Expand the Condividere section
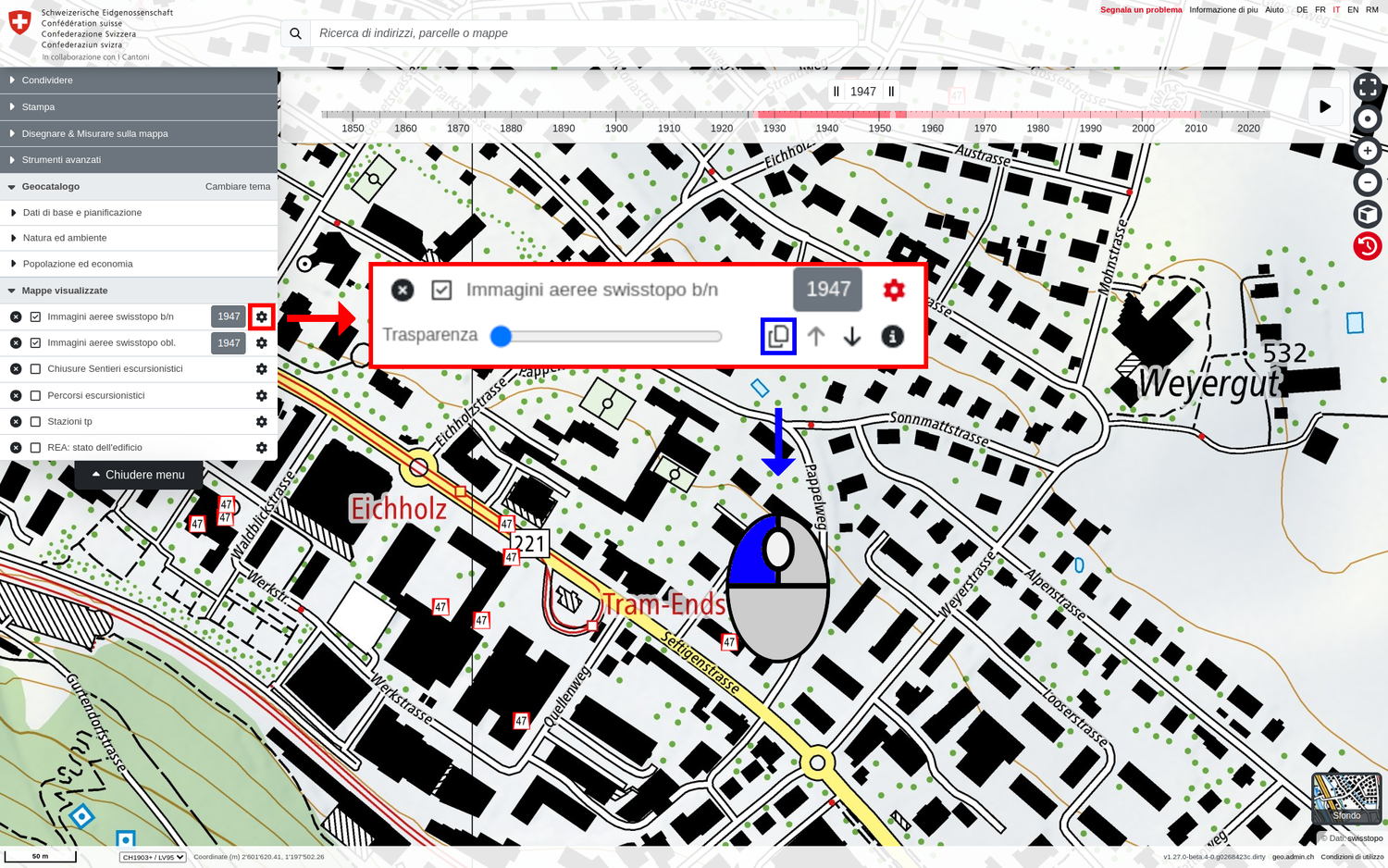Viewport: 1388px width, 868px height. pos(47,81)
